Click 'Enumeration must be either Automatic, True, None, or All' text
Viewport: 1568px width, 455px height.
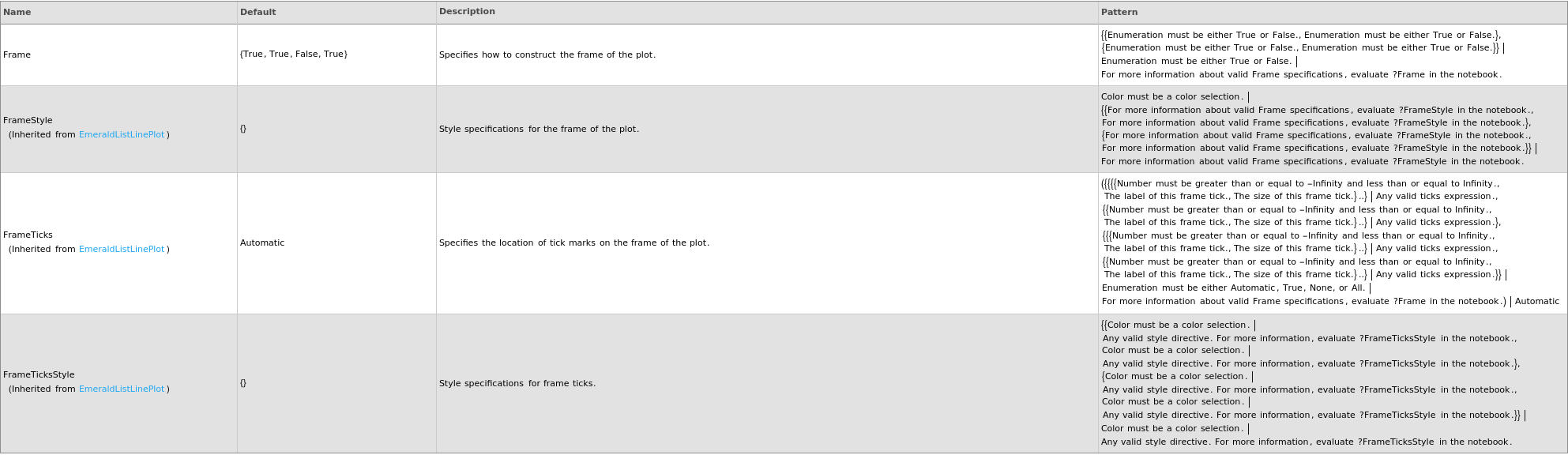pos(1233,288)
